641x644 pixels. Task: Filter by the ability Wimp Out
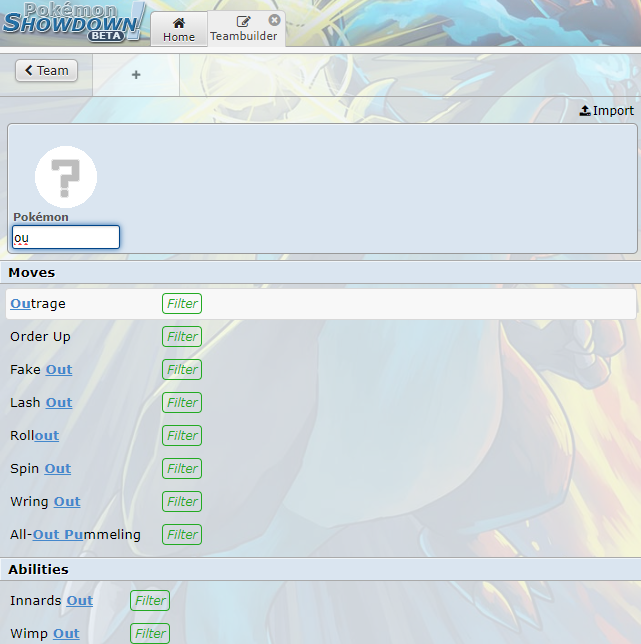[x=150, y=633]
